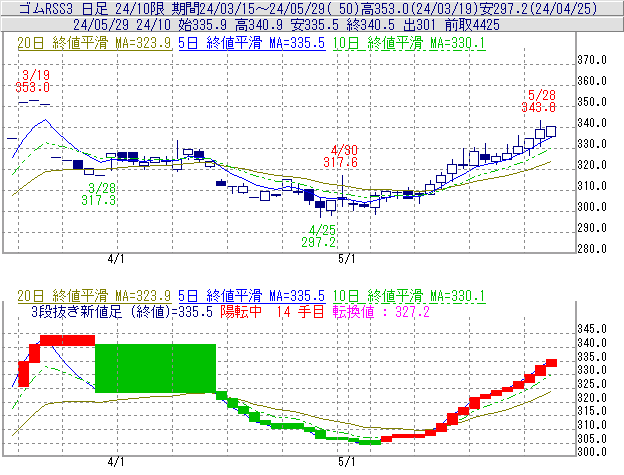This screenshot has width=624, height=475.
Task: Click the 5/28 343.8 high annotation
Action: (x=539, y=101)
